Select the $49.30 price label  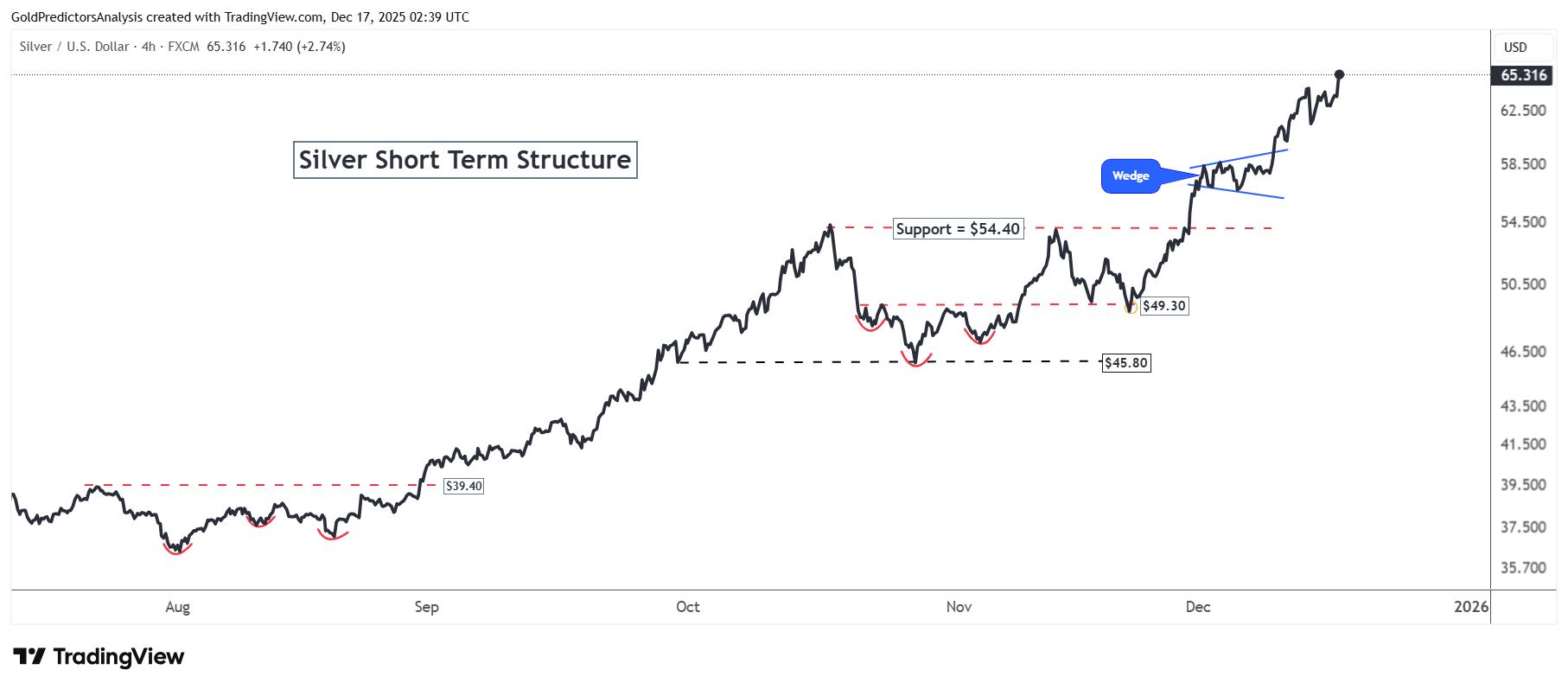(1164, 306)
